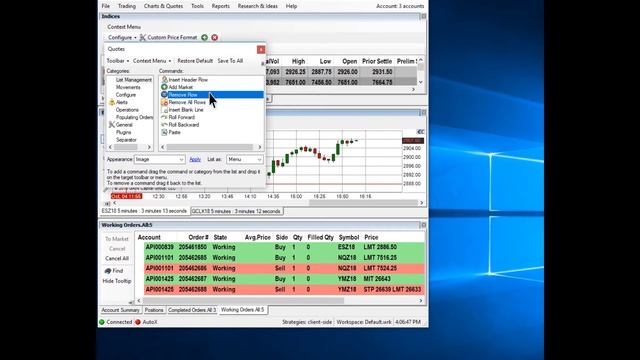
Task: Open the Tools menu
Action: (197, 6)
